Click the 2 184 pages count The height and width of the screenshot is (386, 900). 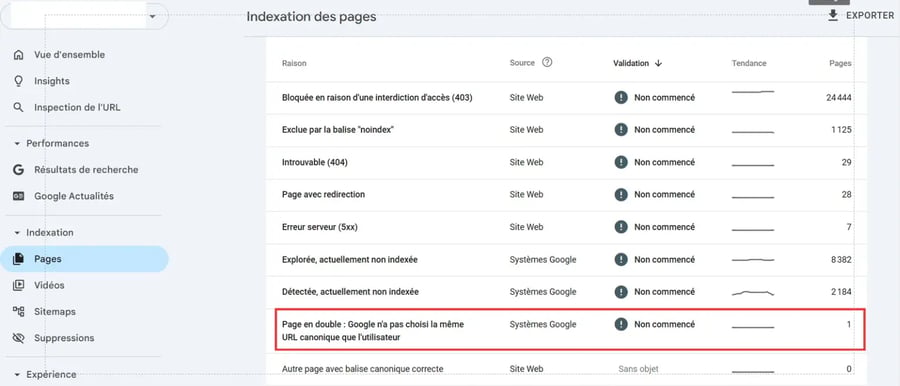point(841,292)
